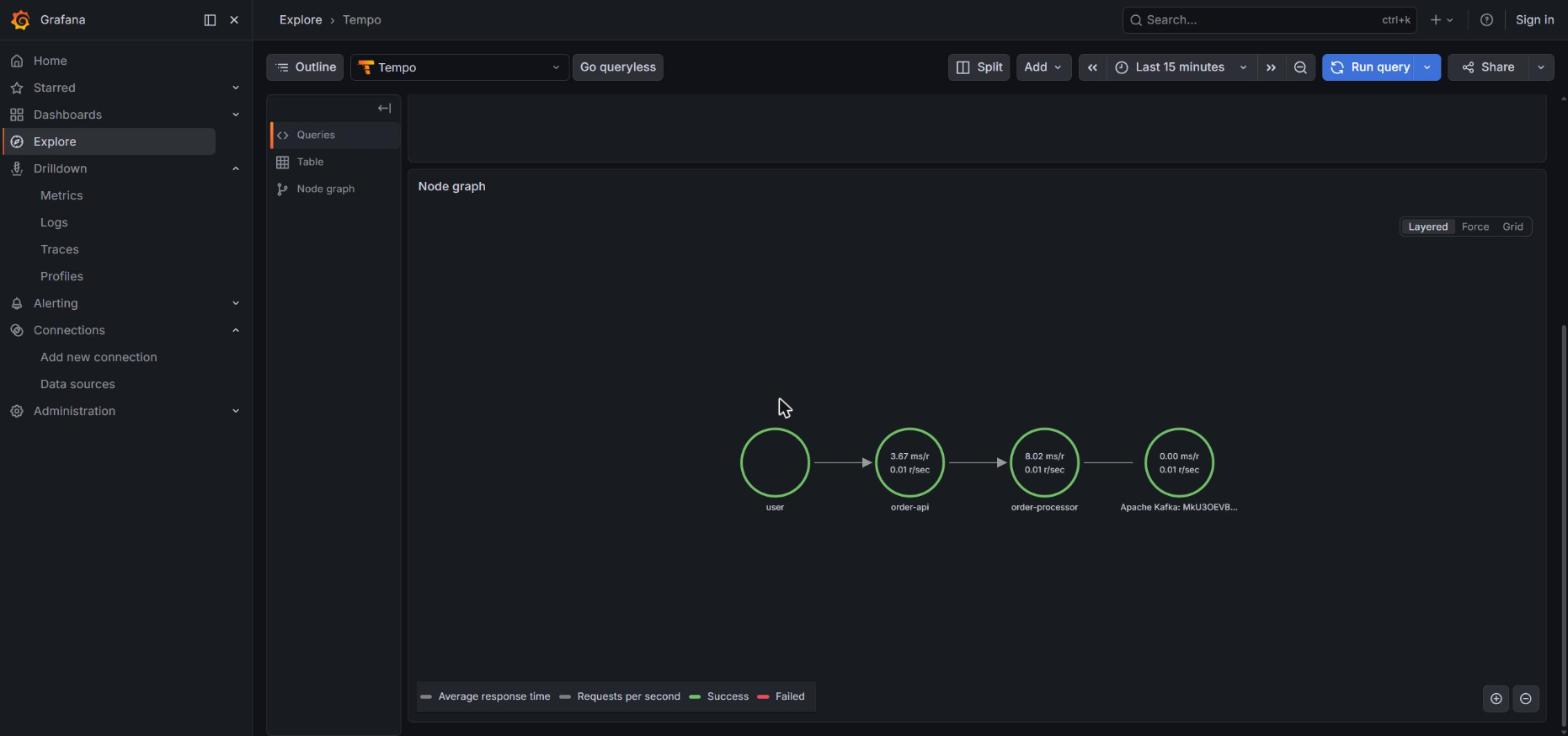Open Run query interval dropdown
The image size is (1568, 736).
(1428, 68)
